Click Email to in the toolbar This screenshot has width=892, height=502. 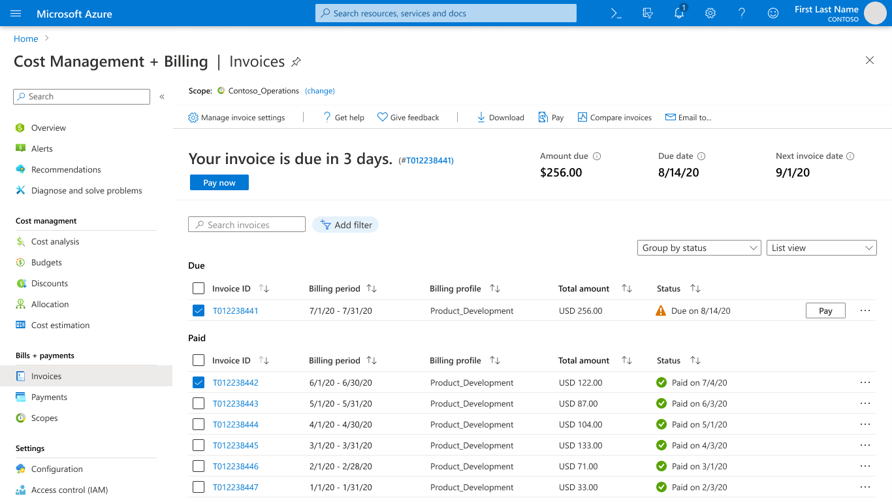coord(688,117)
